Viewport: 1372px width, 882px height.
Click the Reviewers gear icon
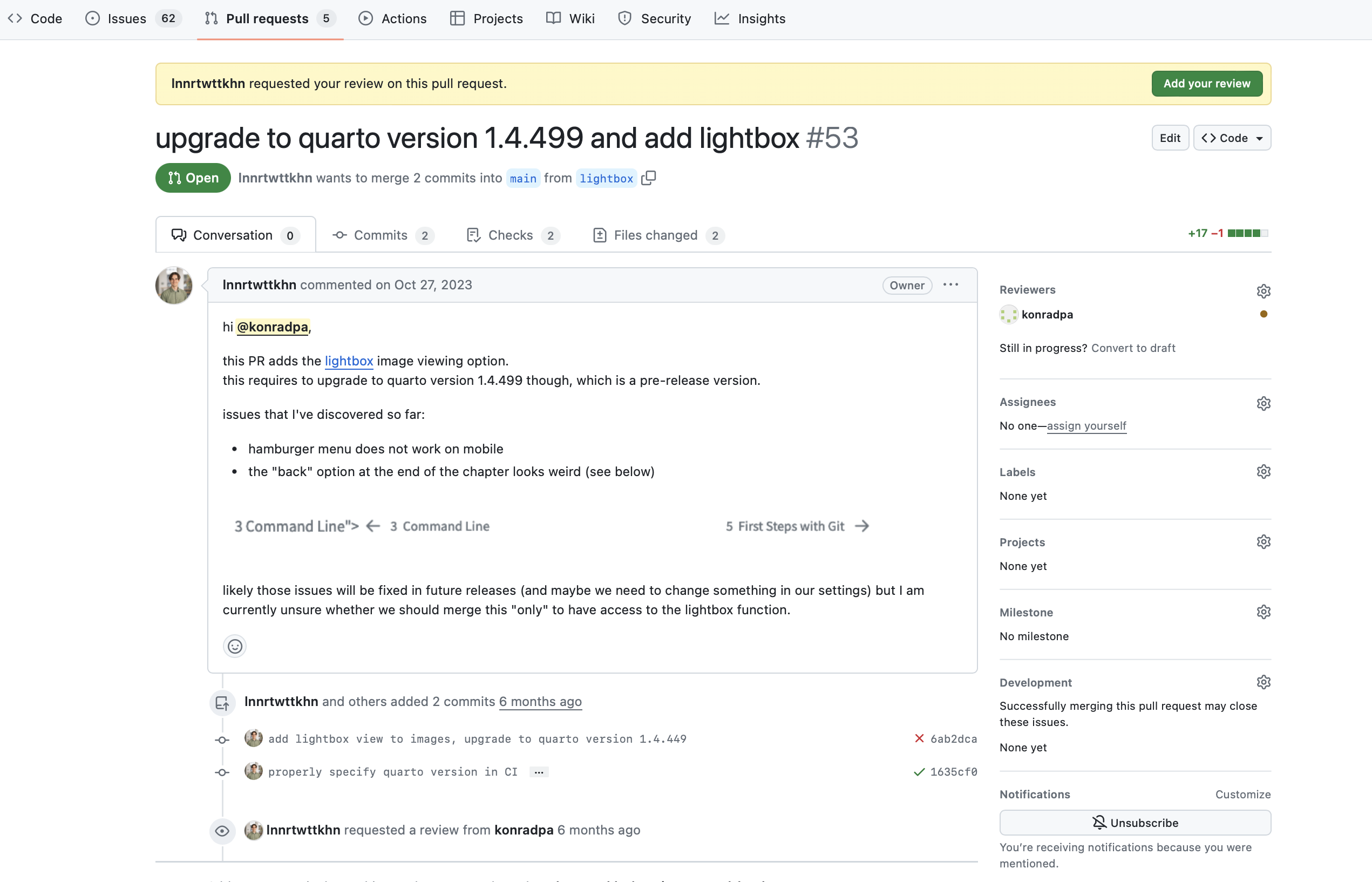(1263, 291)
